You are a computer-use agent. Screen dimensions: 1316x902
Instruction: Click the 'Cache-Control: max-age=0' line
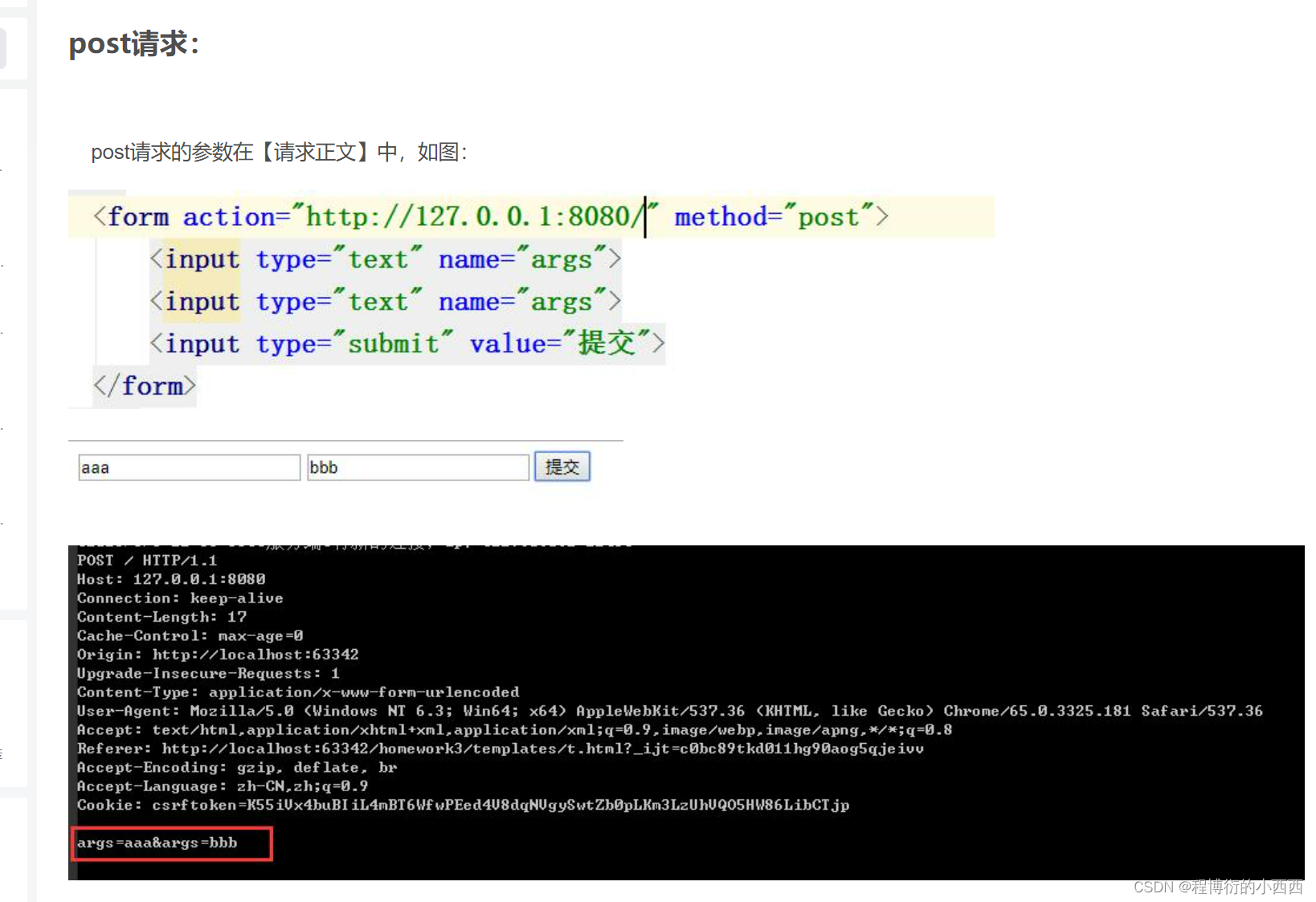tap(190, 635)
